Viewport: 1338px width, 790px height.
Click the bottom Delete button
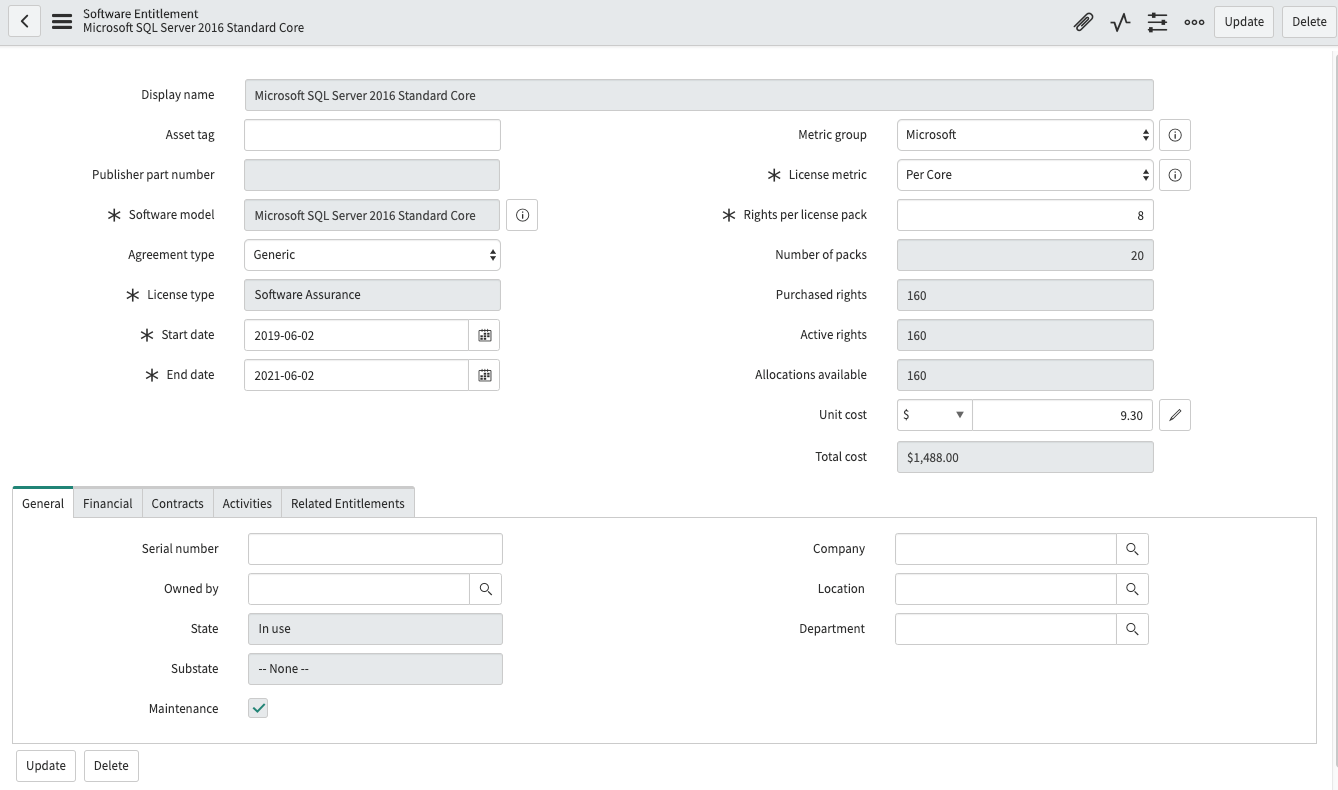[111, 766]
